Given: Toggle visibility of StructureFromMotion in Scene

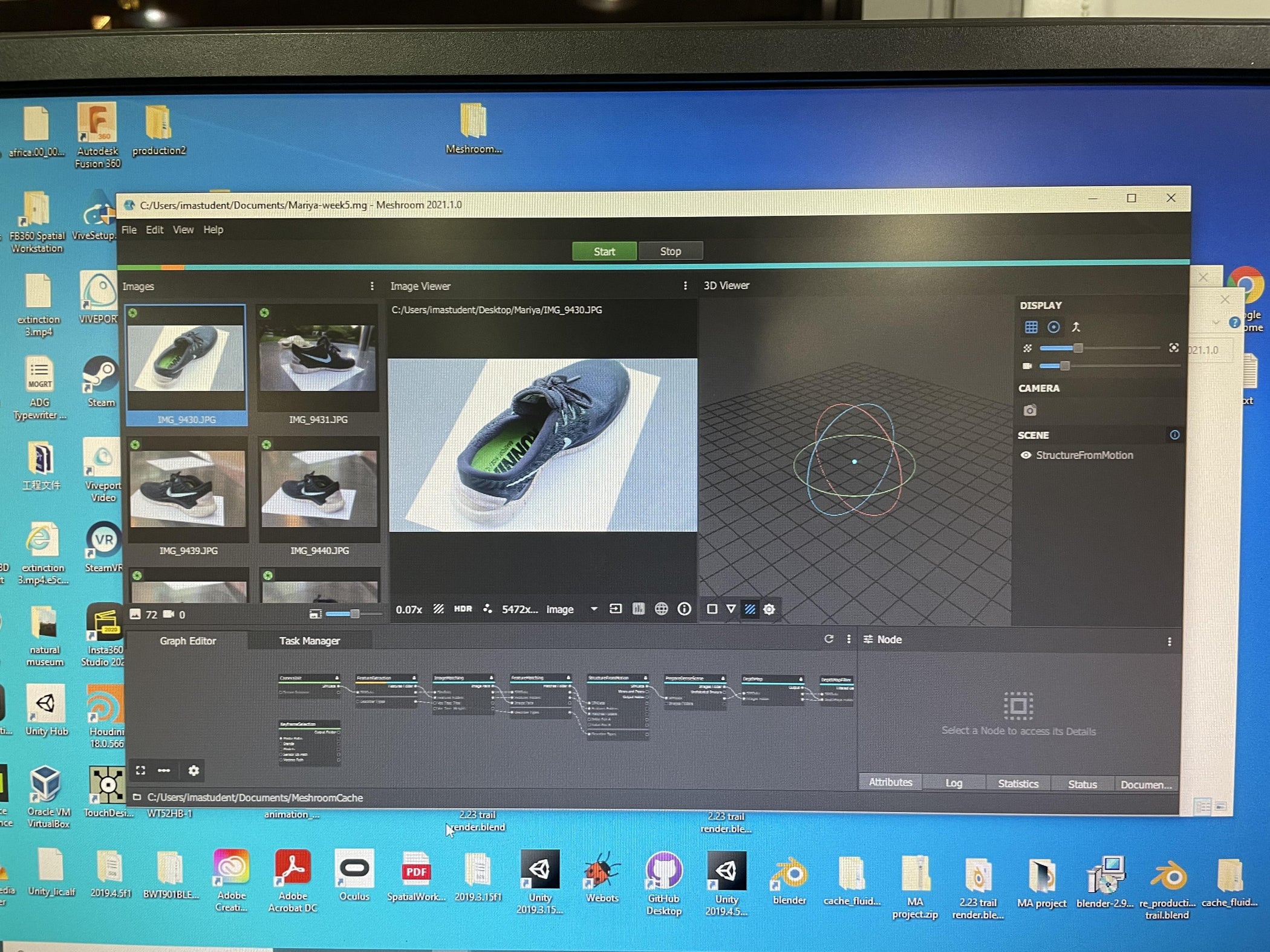Looking at the screenshot, I should pos(1026,456).
